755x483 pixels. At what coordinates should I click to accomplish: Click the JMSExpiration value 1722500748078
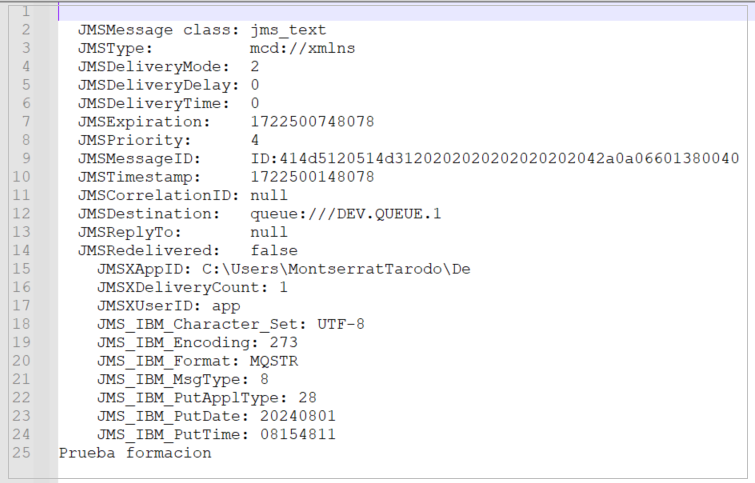click(x=312, y=121)
